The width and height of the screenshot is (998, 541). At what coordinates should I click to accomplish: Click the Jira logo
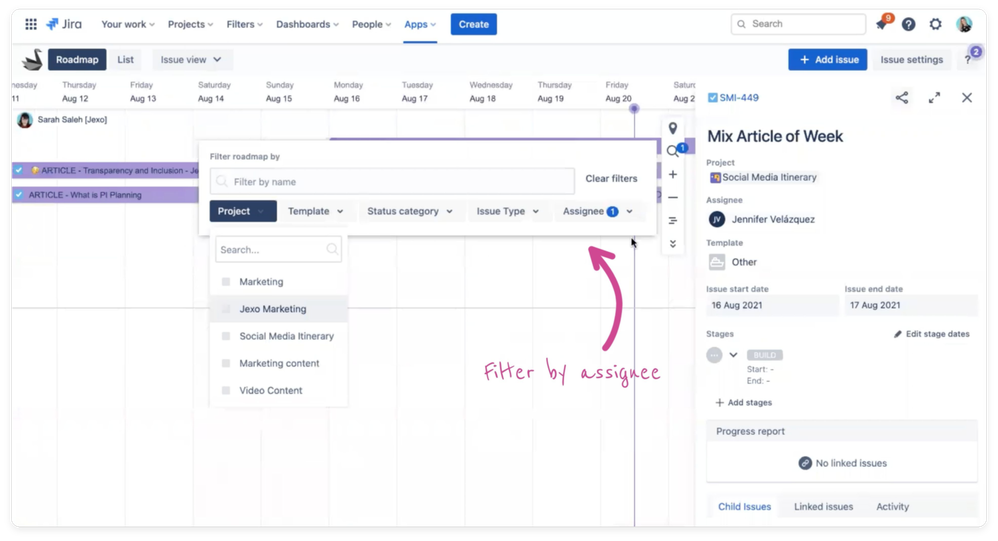pyautogui.click(x=64, y=24)
